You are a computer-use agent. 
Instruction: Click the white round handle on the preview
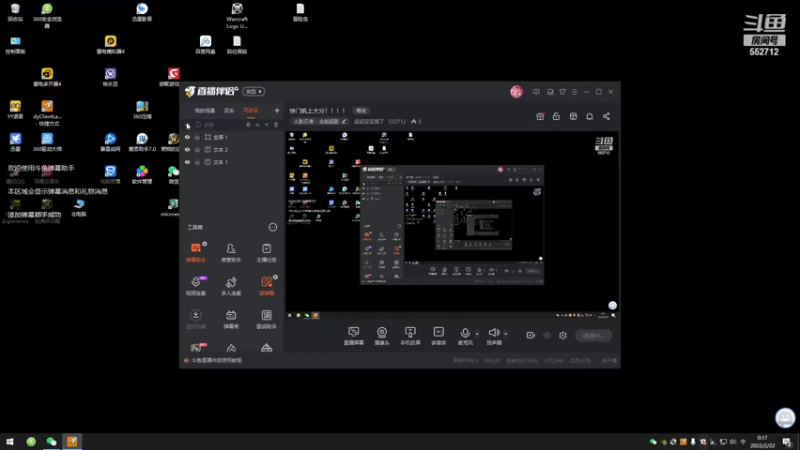click(x=612, y=305)
